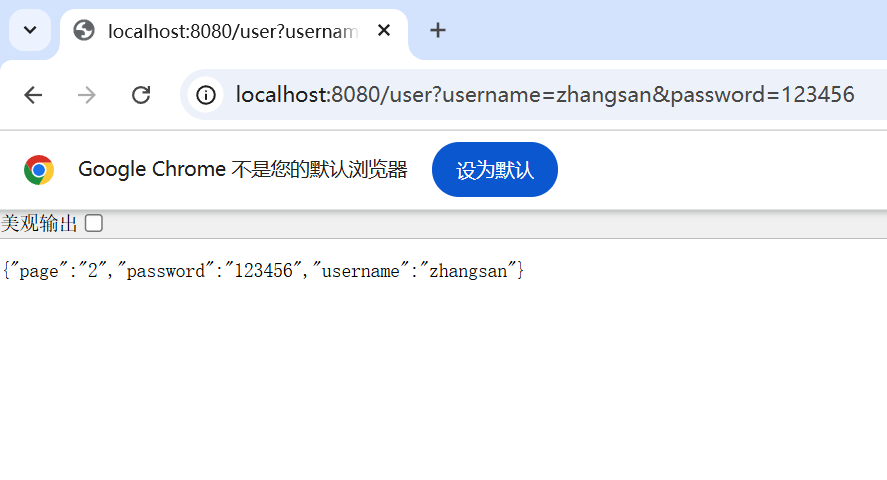
Task: Open a new tab with plus icon
Action: pos(437,30)
